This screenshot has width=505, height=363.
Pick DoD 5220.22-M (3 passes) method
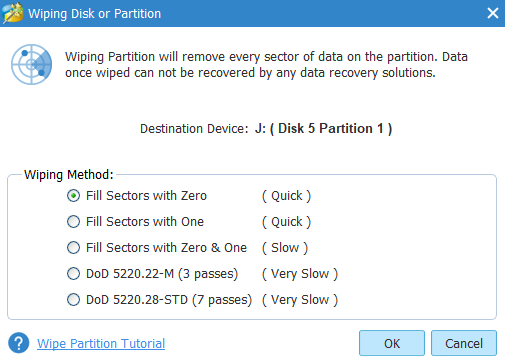(73, 274)
